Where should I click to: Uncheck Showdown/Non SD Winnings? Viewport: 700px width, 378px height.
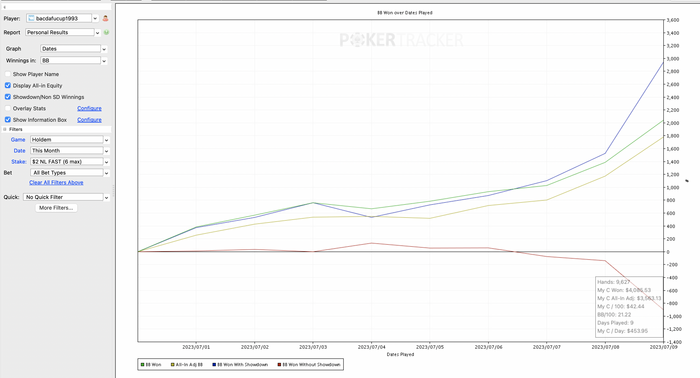(8, 97)
